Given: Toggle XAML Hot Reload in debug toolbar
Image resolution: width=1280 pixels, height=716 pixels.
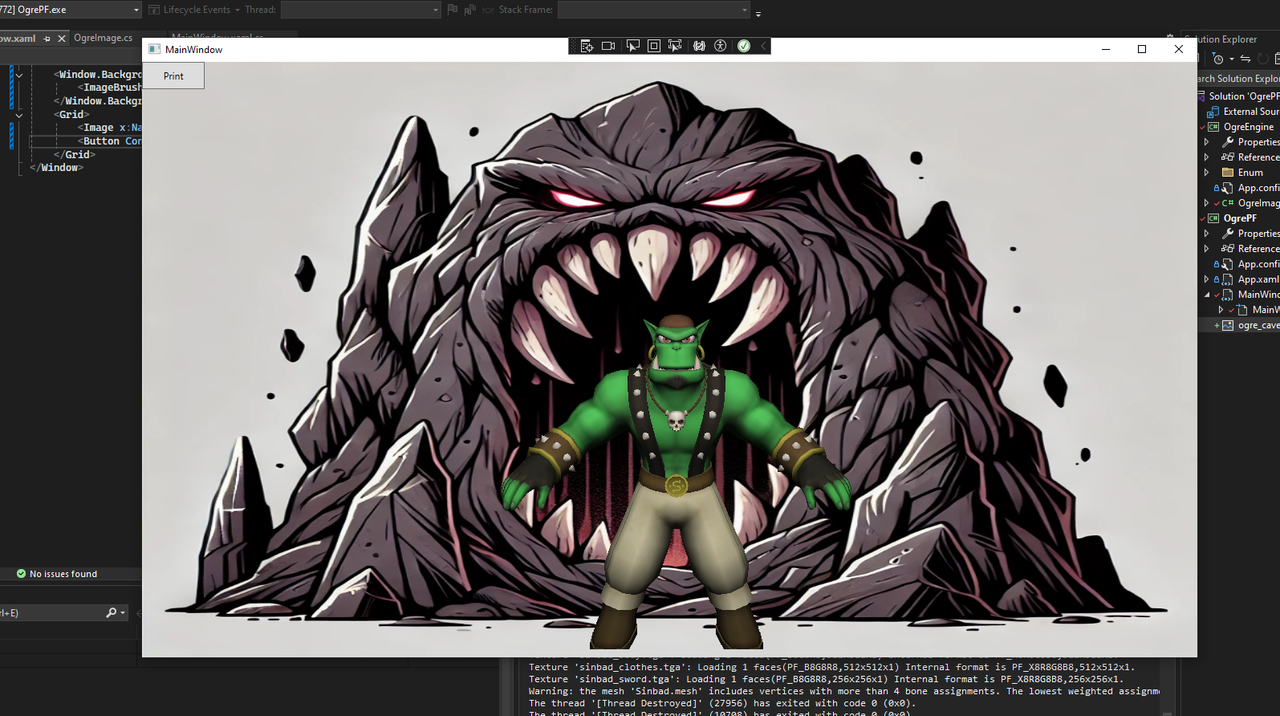Looking at the screenshot, I should [x=699, y=46].
